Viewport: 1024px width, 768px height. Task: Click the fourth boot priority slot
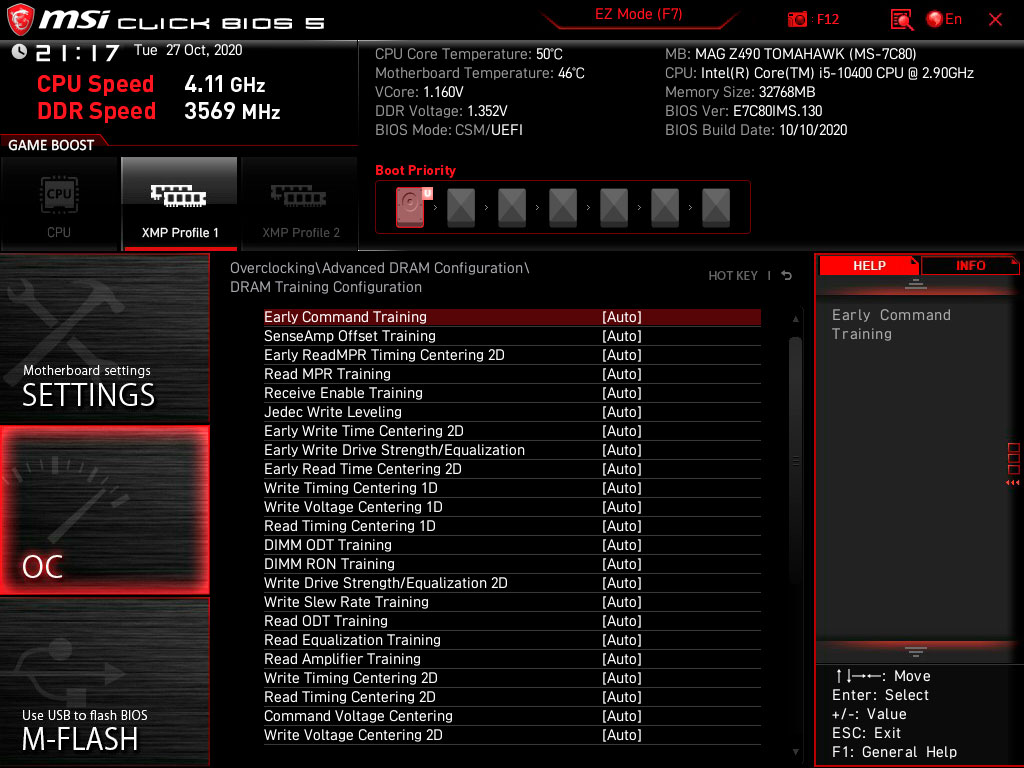click(x=563, y=208)
